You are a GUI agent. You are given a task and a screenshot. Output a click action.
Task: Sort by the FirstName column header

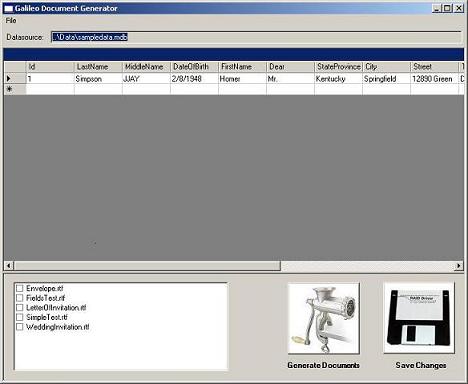click(x=242, y=67)
